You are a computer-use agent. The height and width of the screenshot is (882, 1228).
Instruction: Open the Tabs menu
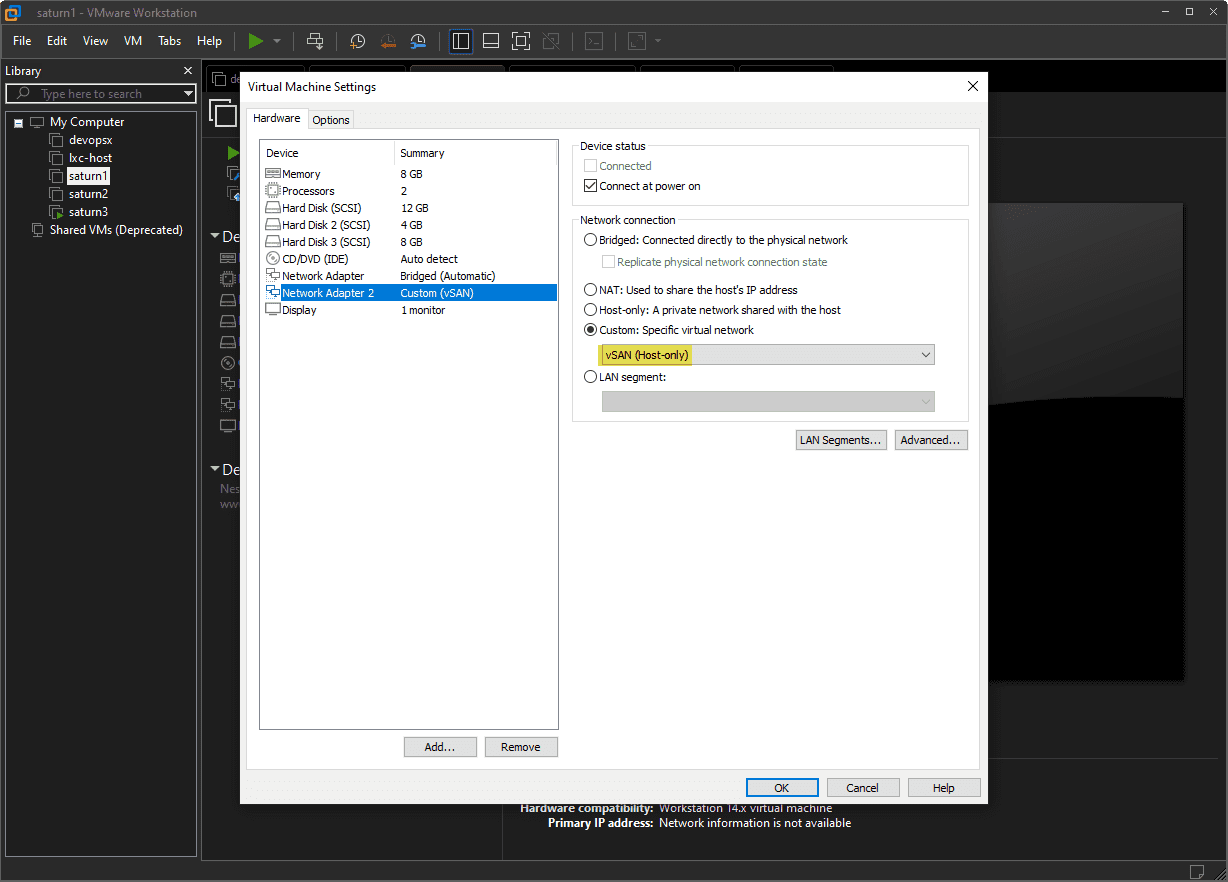tap(170, 41)
